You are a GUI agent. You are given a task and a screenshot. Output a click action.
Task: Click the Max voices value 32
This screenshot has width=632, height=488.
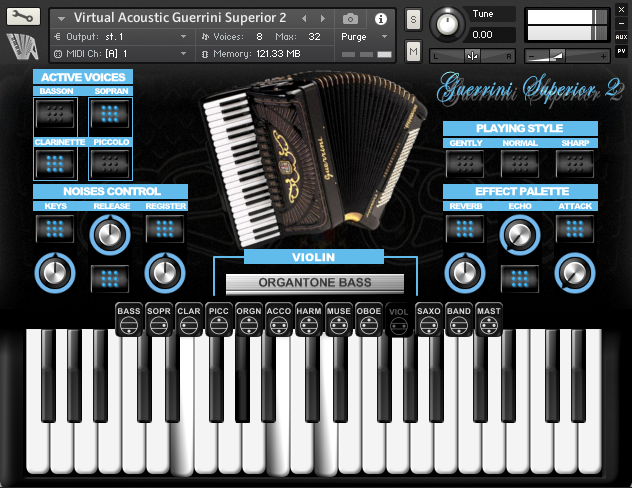[314, 37]
